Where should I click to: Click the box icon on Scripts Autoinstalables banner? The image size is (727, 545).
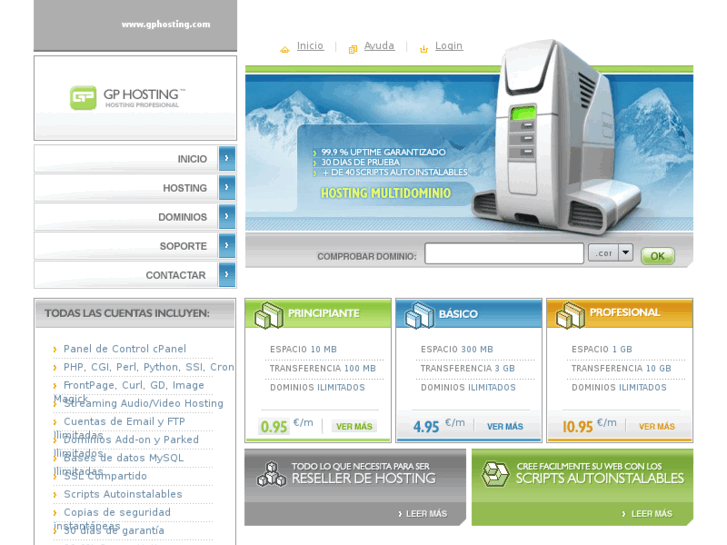[x=495, y=474]
